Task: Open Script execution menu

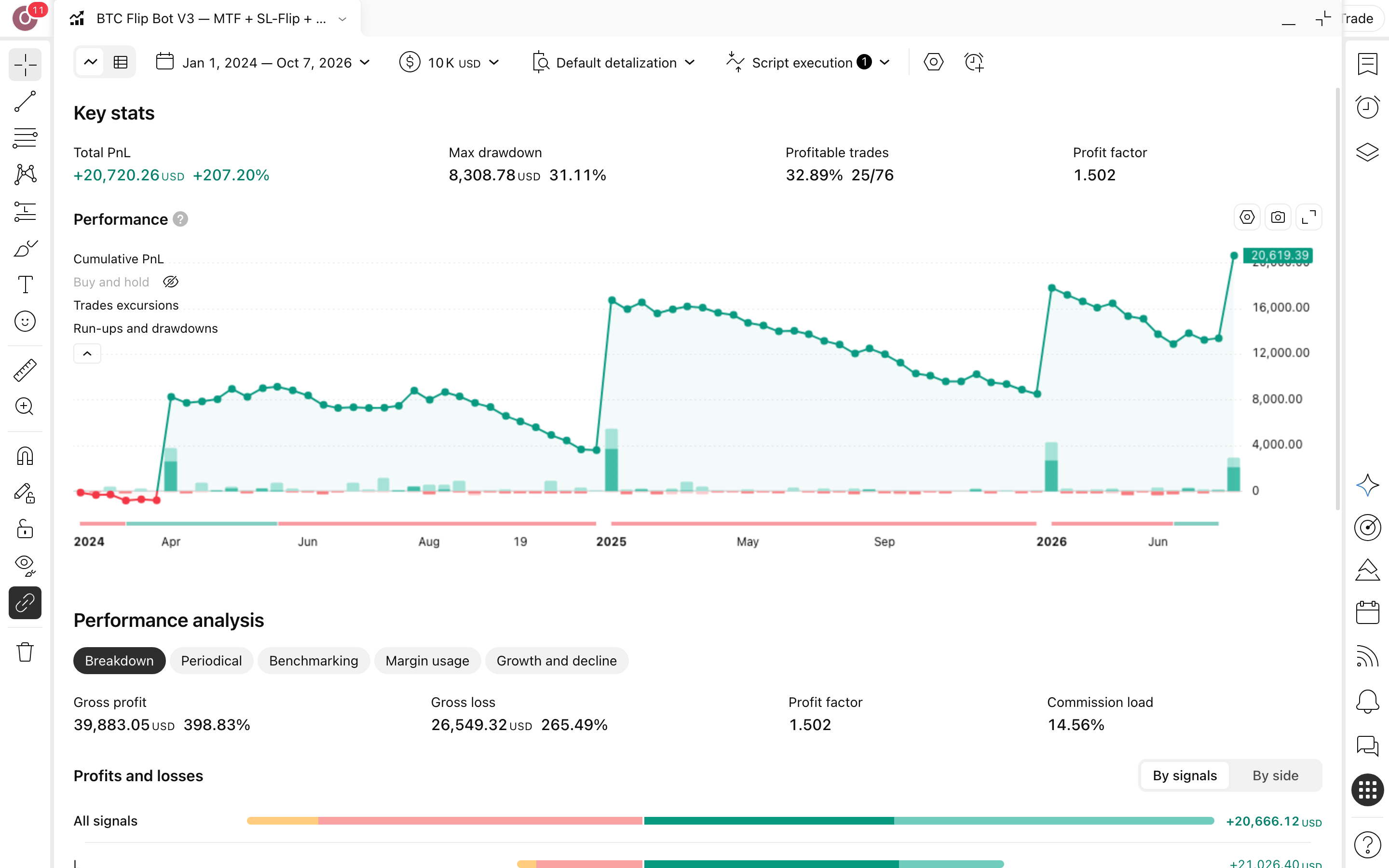Action: click(x=808, y=63)
